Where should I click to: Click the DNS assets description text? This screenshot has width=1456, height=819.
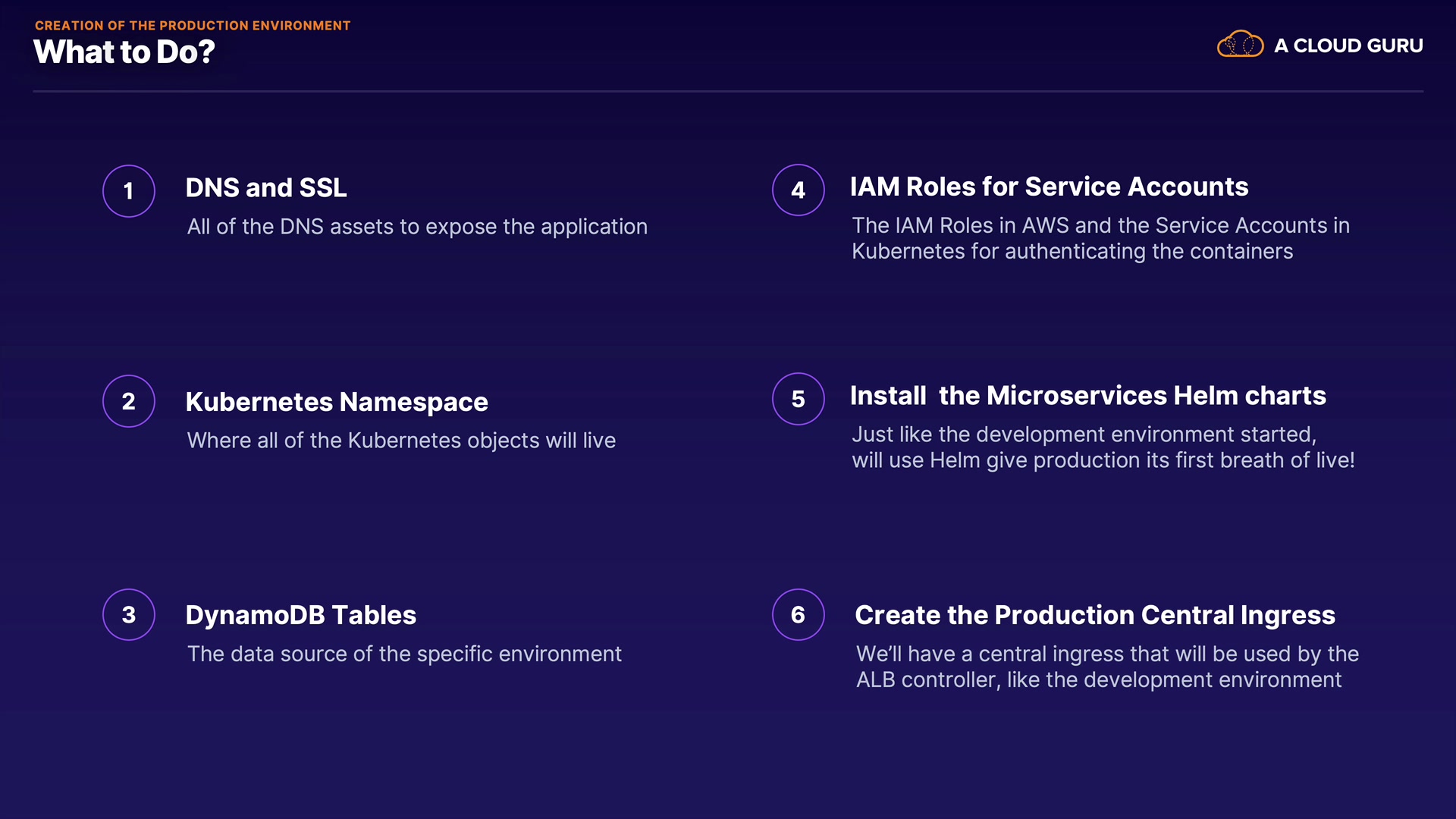(417, 227)
